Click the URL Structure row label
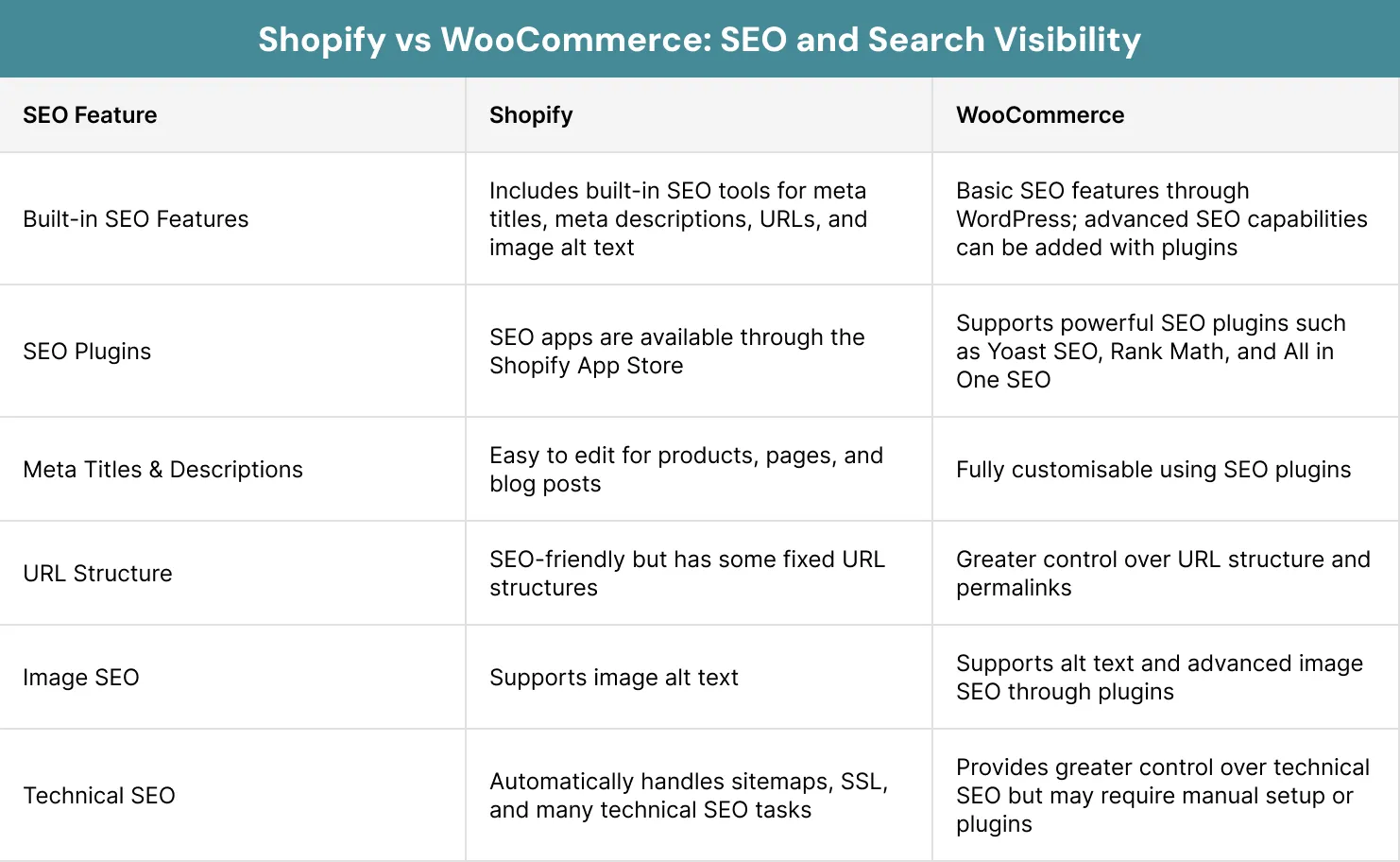1400x862 pixels. 97,574
